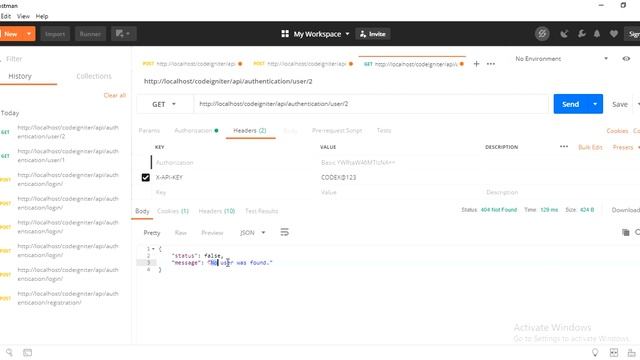
Task: Open the Pre-request Script tab
Action: coord(337,131)
